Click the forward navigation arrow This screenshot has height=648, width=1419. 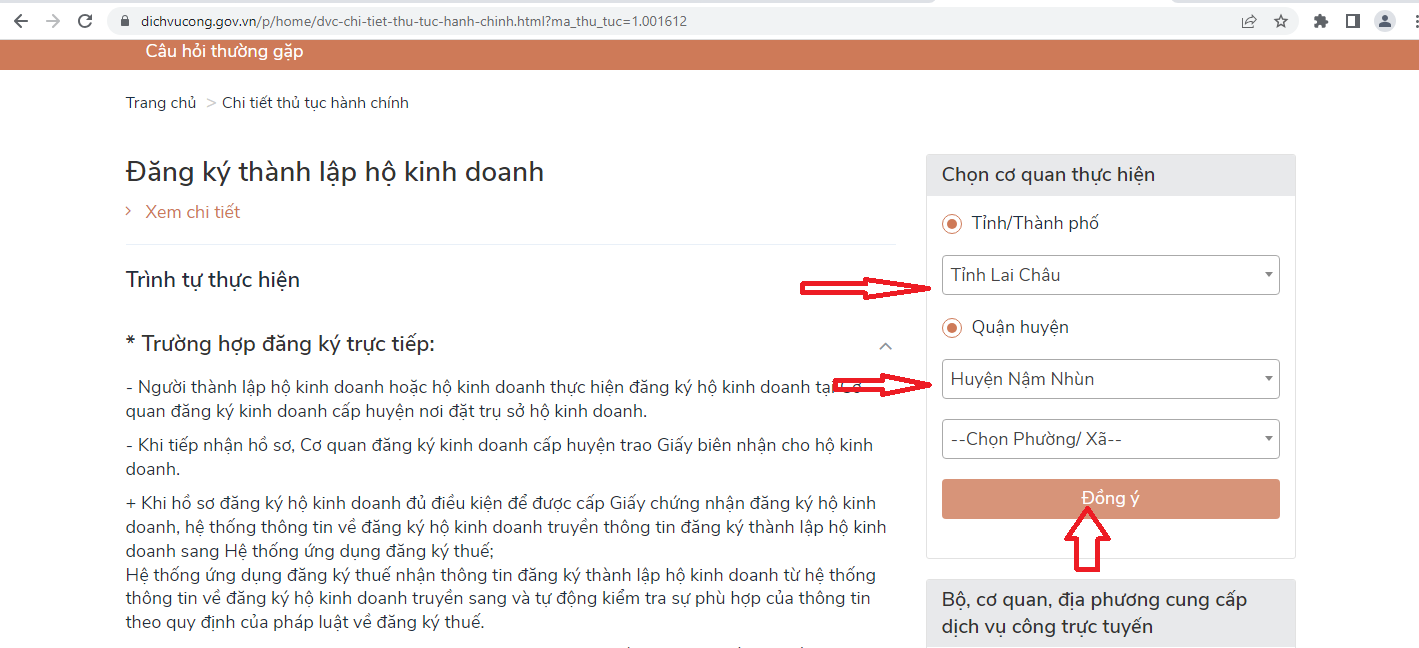[x=52, y=20]
